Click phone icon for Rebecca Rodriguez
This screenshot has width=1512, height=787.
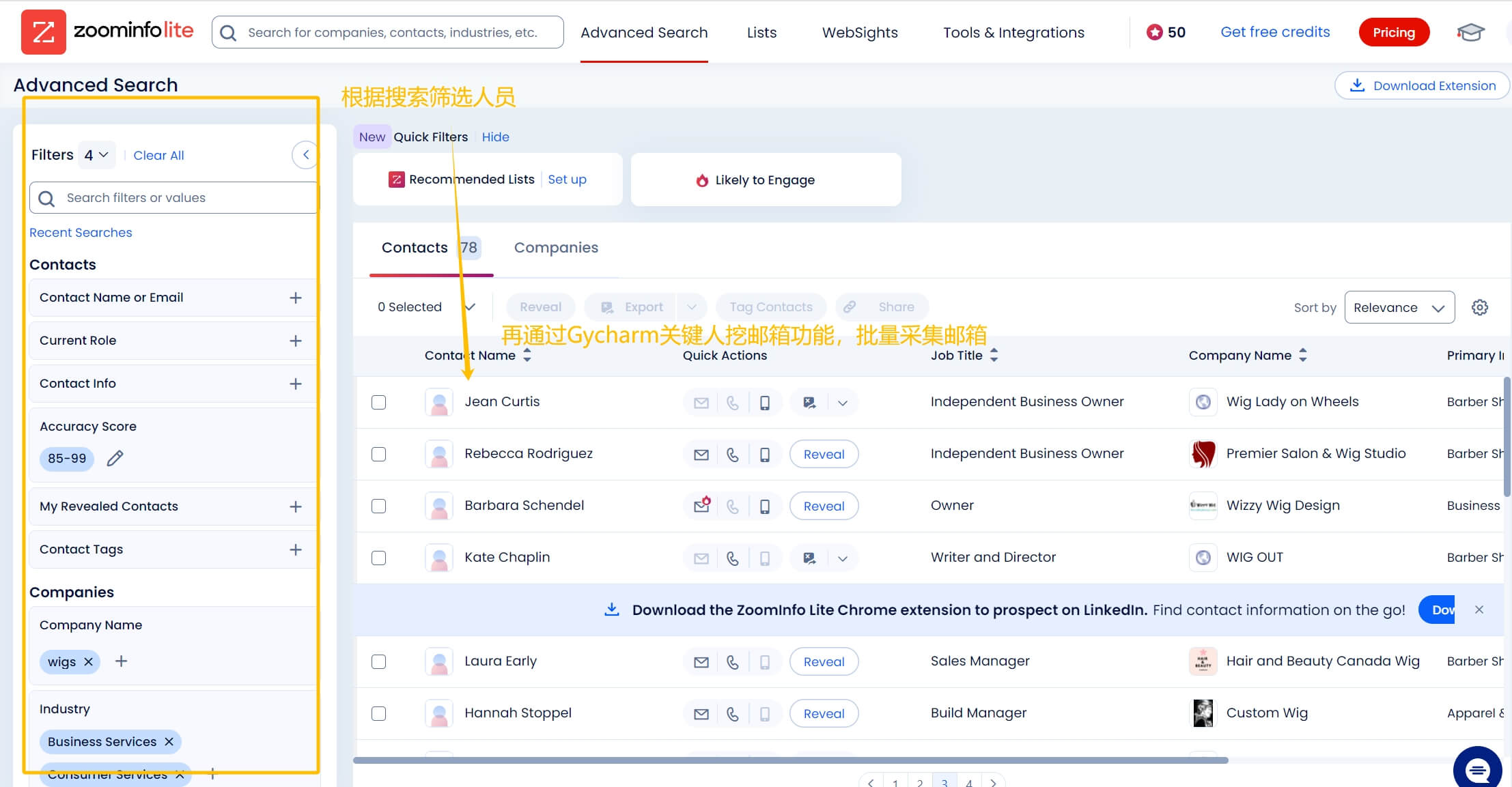(733, 455)
